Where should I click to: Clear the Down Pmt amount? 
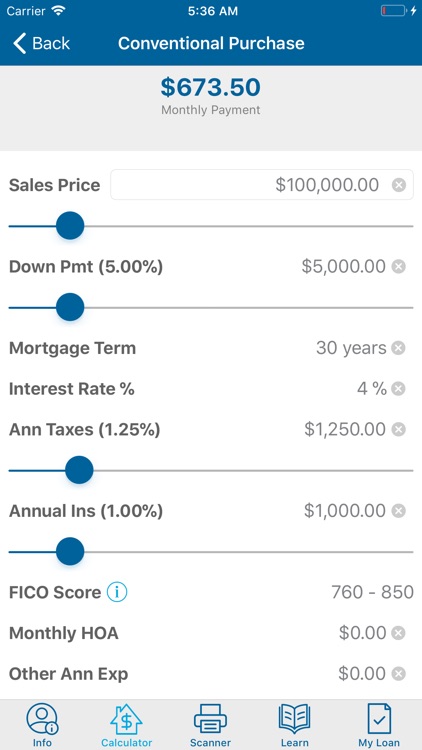(x=398, y=266)
